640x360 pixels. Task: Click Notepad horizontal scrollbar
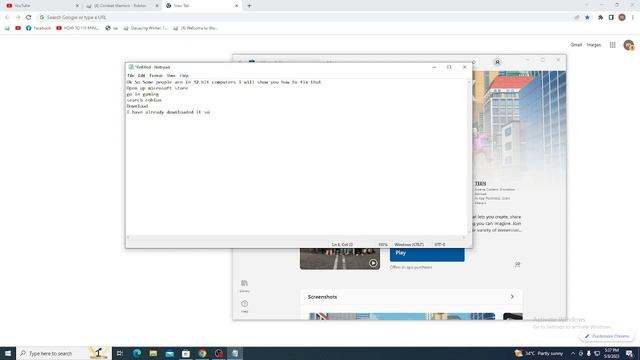296,238
